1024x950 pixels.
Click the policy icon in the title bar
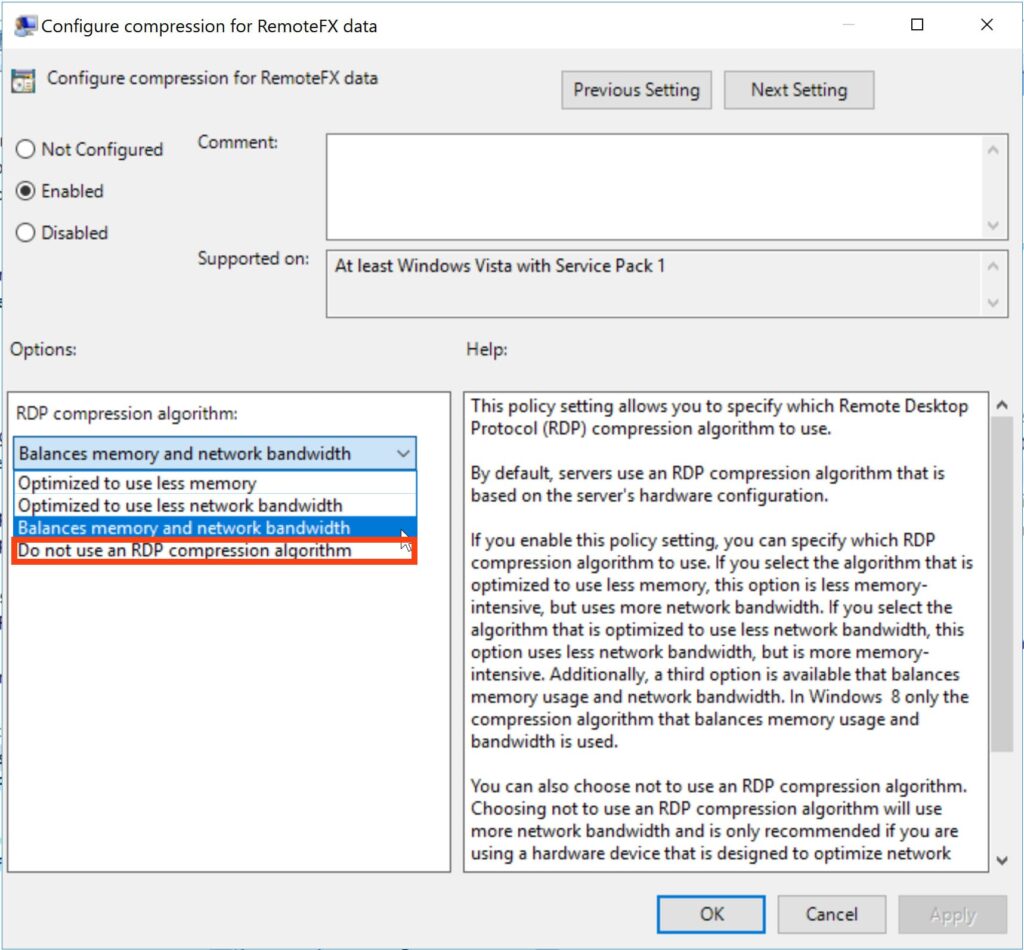24,26
